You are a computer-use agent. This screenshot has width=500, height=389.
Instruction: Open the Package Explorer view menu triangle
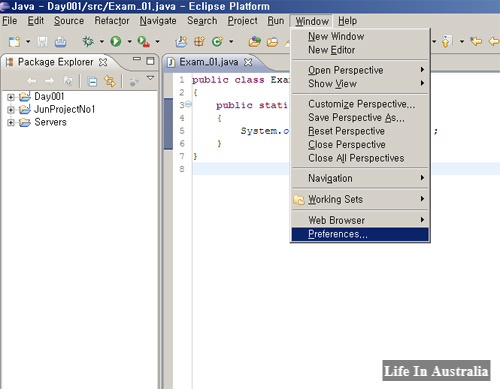click(x=150, y=78)
